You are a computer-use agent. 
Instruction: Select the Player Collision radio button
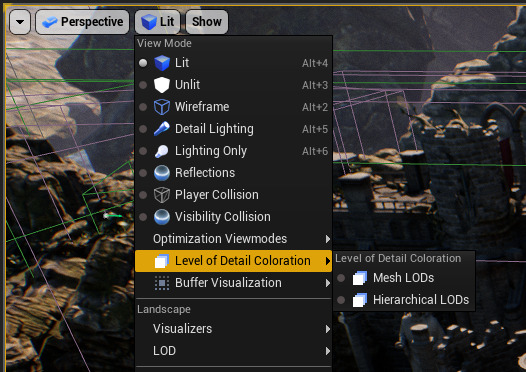click(x=143, y=195)
